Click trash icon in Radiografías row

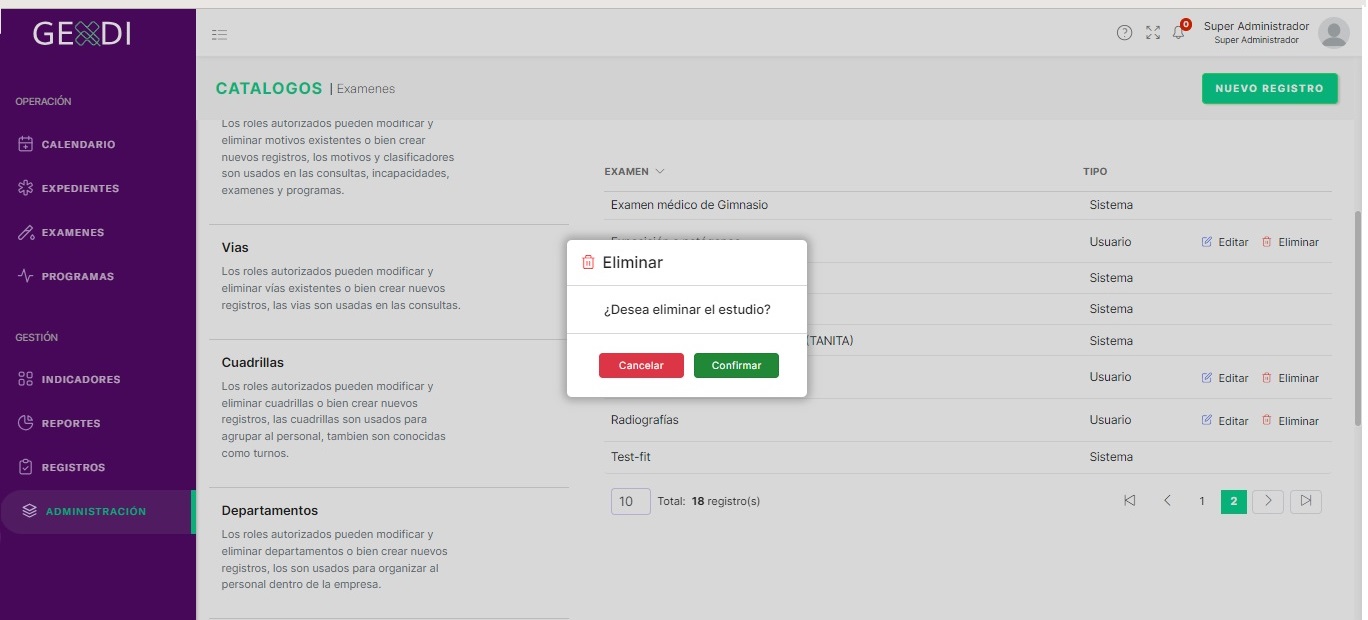click(1267, 421)
